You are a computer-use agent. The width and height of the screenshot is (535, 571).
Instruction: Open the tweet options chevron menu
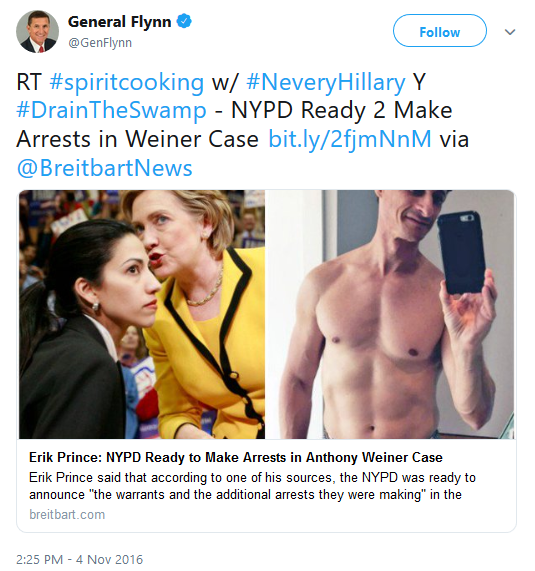510,32
